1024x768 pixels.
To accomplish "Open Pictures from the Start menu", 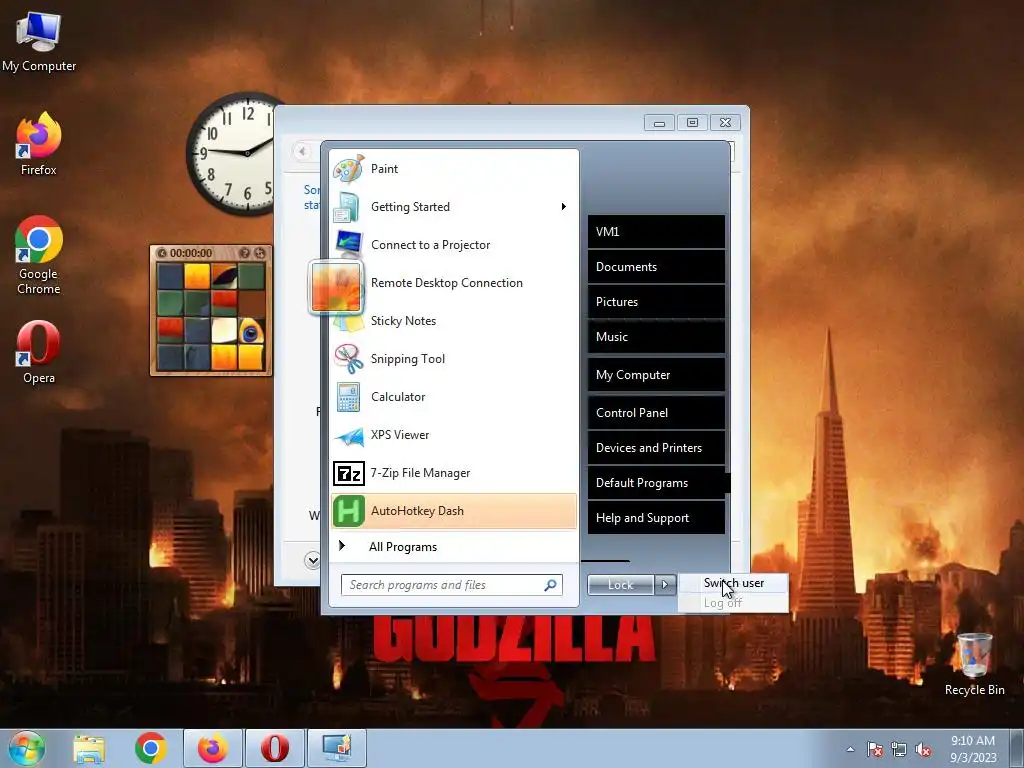I will coord(656,302).
